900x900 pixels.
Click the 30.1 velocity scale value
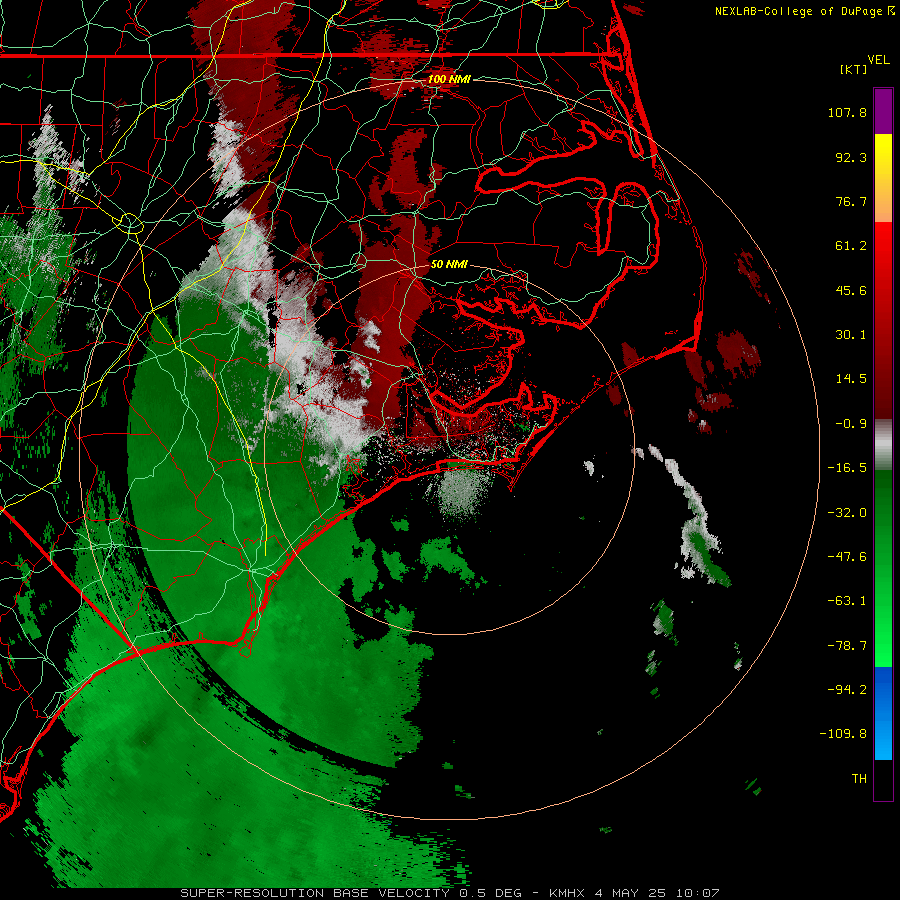point(851,335)
